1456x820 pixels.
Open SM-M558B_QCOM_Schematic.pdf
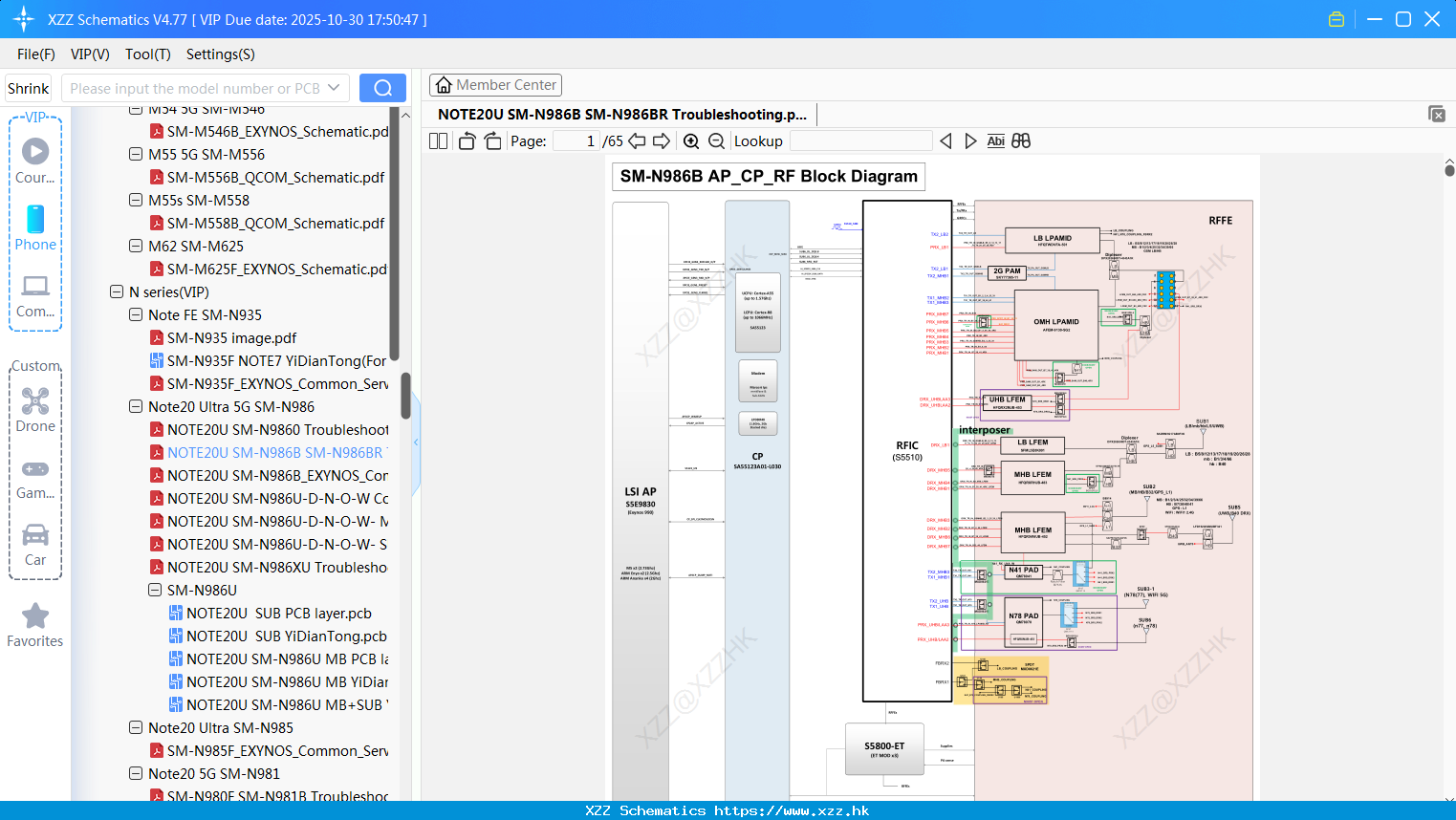pyautogui.click(x=275, y=223)
